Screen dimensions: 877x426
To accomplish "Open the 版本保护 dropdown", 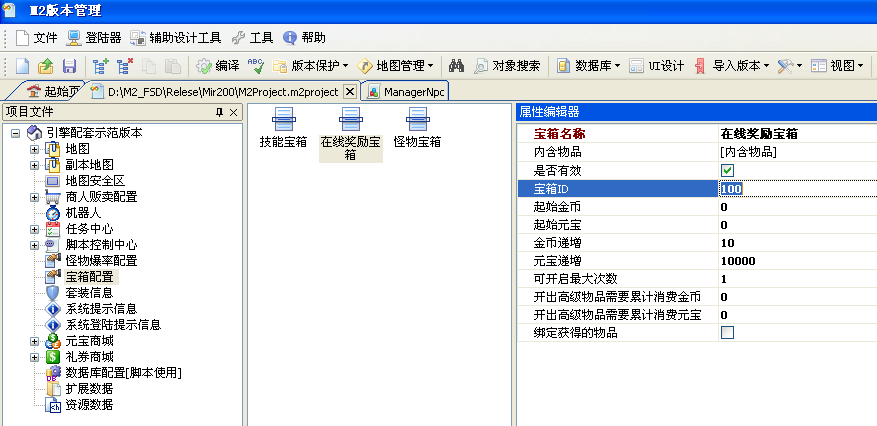I will pyautogui.click(x=310, y=66).
